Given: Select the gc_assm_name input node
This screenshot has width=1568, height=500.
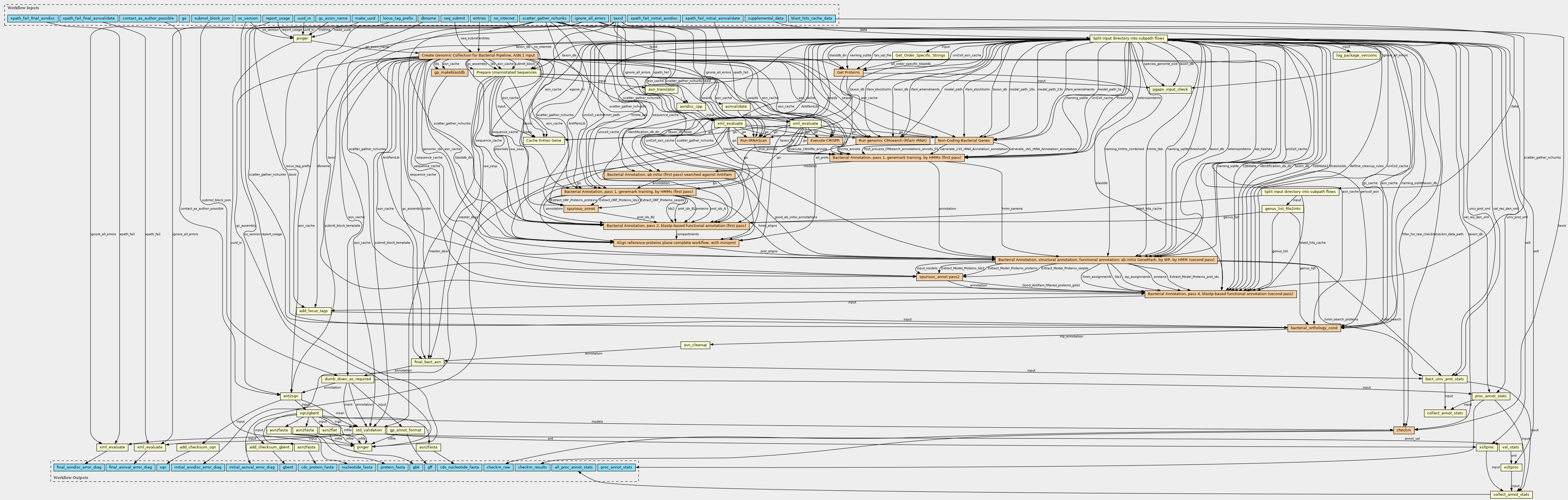Looking at the screenshot, I should click(333, 18).
